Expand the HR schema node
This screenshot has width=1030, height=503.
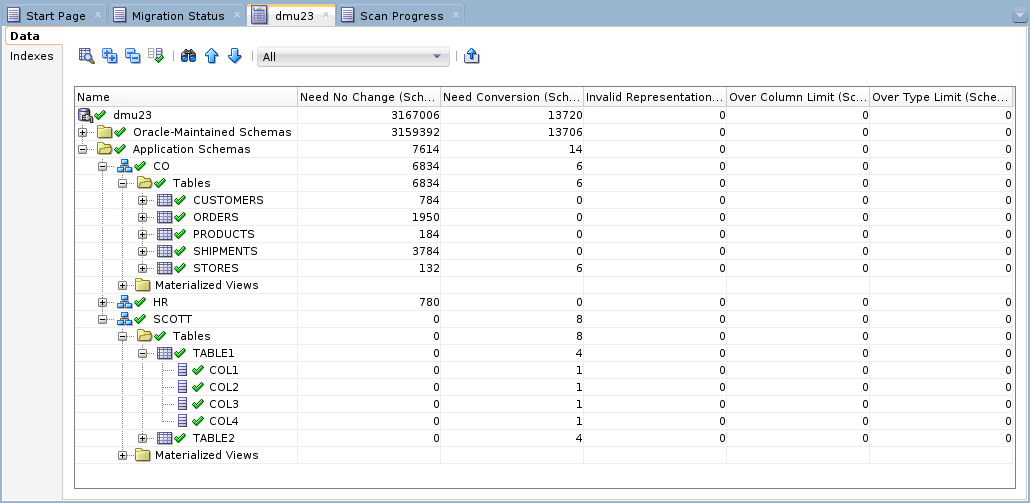point(102,302)
